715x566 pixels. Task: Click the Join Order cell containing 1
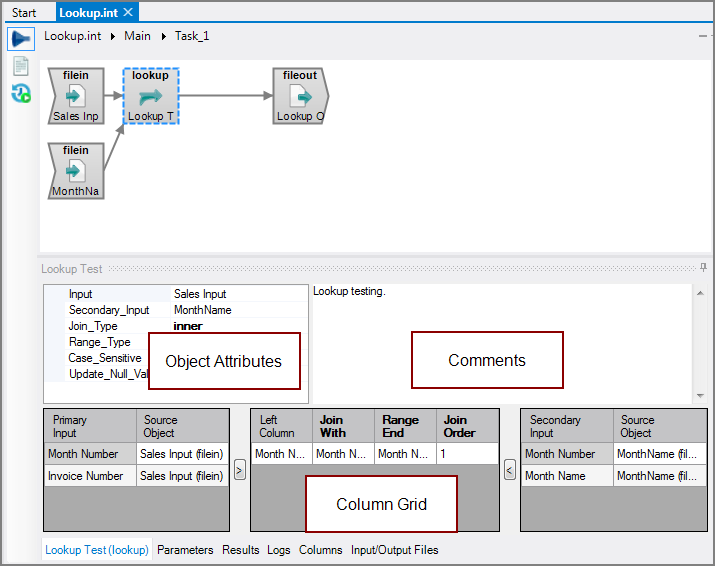click(467, 454)
